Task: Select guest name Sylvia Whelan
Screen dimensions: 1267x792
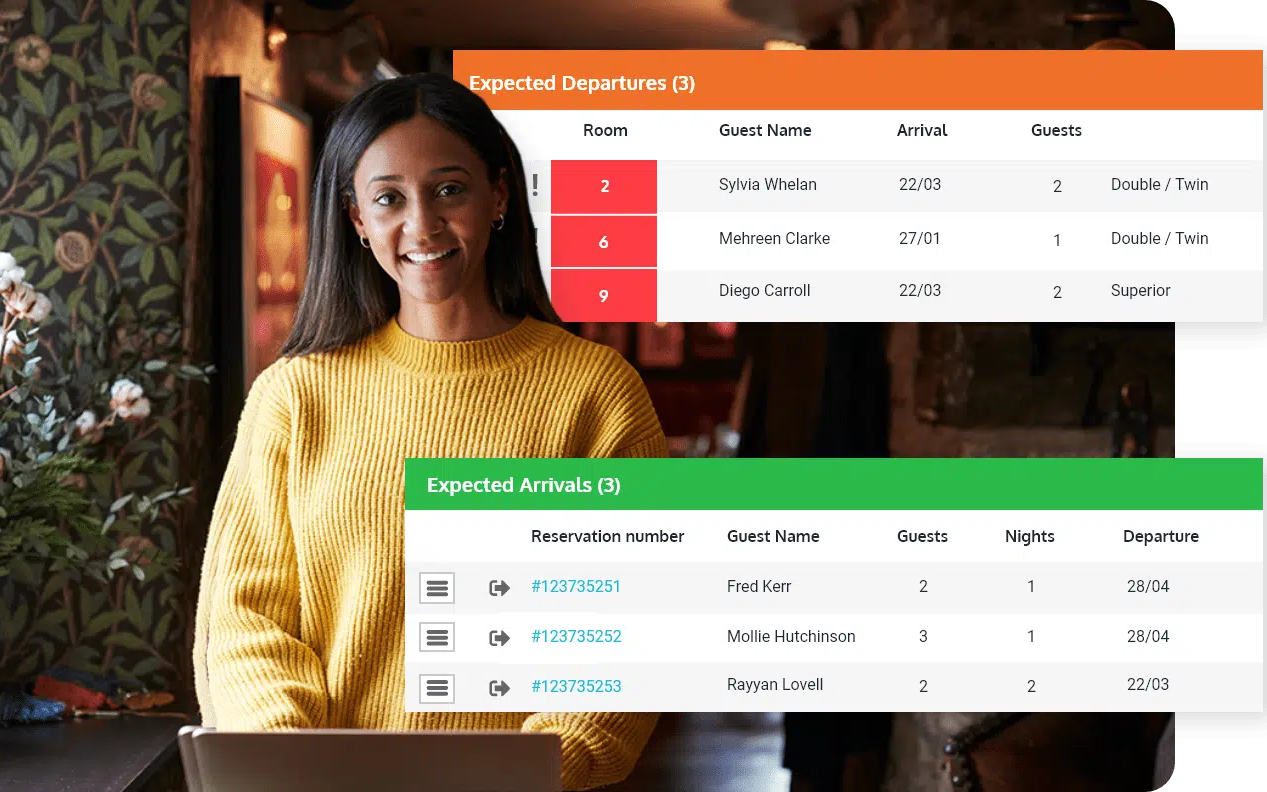Action: click(x=768, y=185)
